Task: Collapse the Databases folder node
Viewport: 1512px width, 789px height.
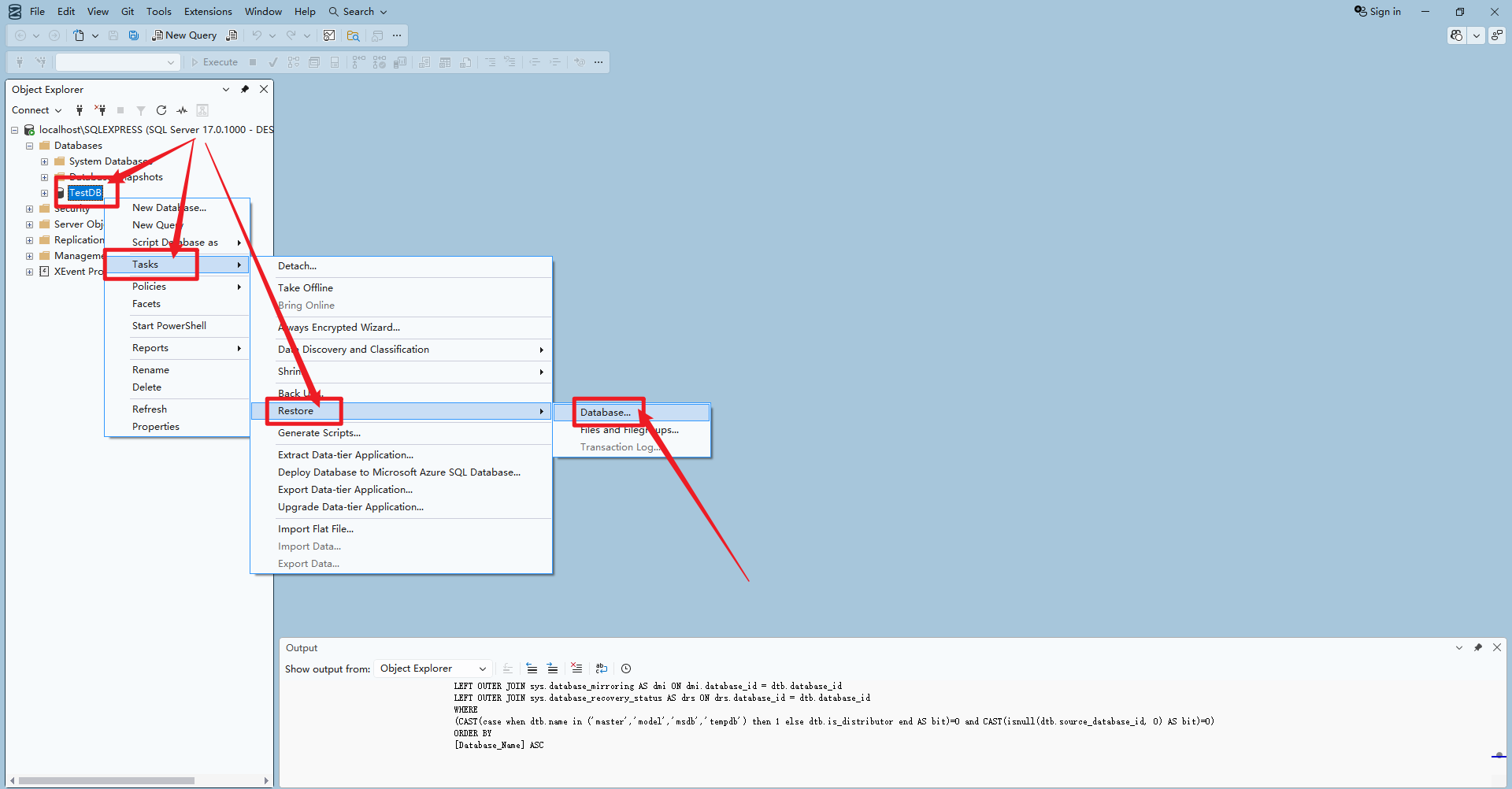Action: coord(30,146)
